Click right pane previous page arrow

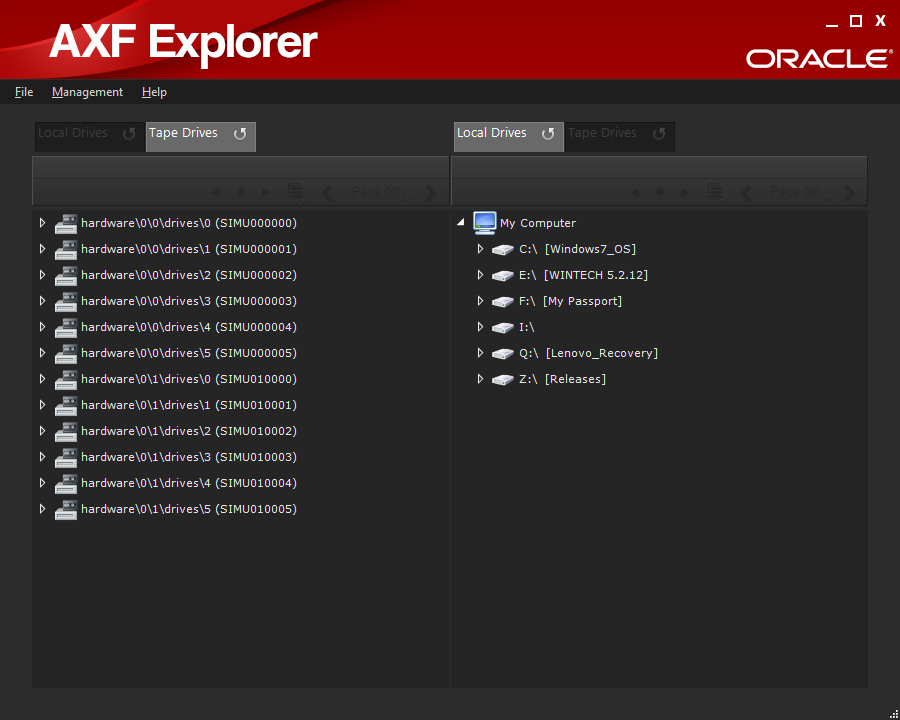[x=746, y=192]
